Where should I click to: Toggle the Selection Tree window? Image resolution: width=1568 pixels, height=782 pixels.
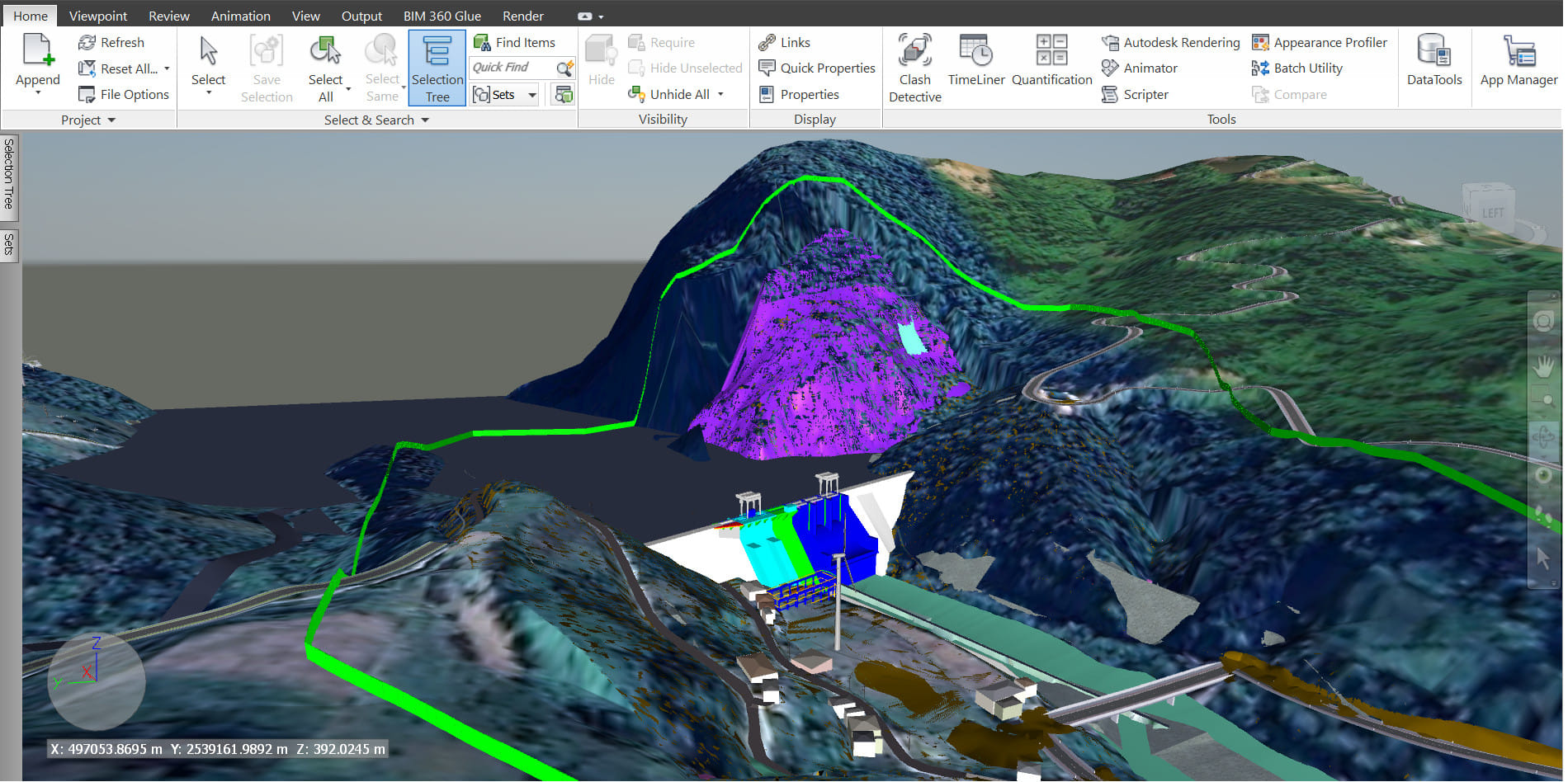tap(437, 68)
